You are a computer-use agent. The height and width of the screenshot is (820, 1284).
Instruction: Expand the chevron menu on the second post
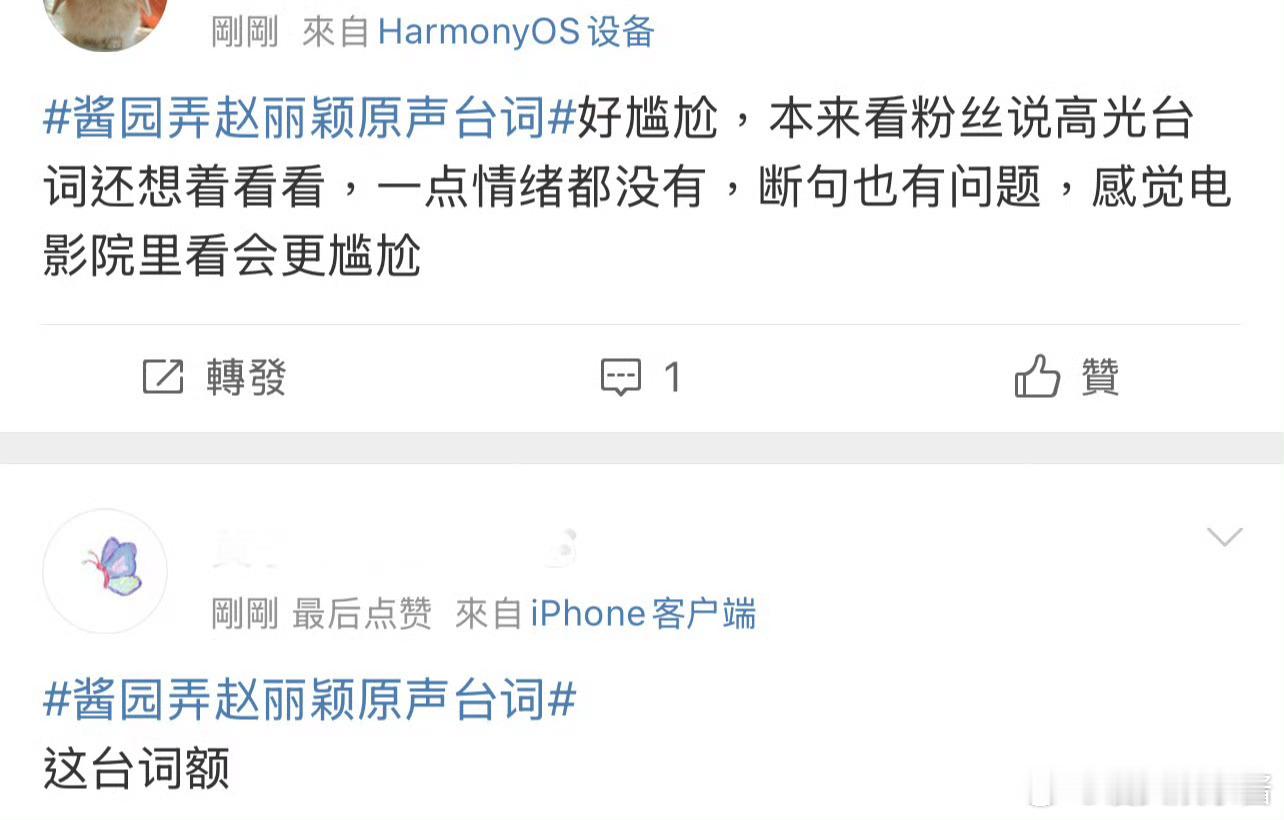click(1224, 537)
